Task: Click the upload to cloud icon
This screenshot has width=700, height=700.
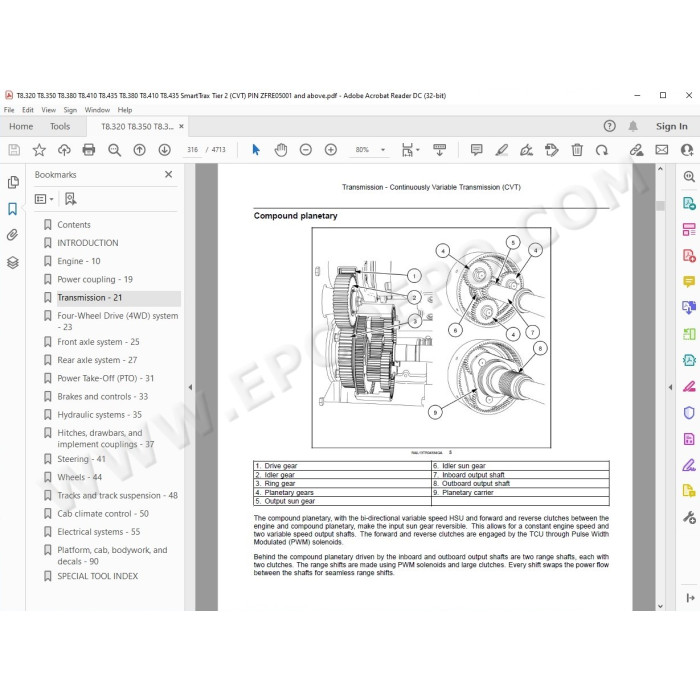Action: coord(64,150)
